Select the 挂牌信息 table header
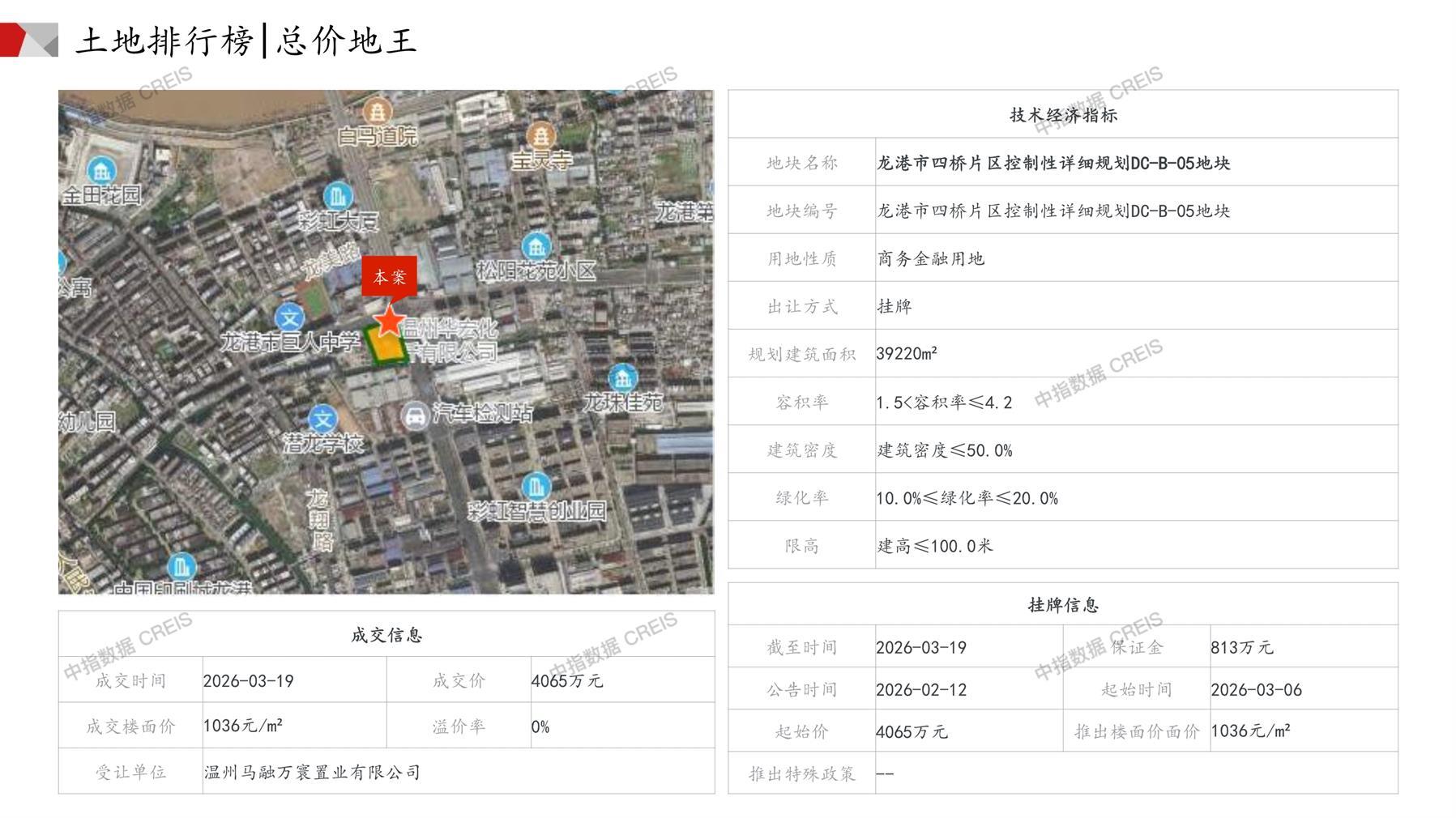The height and width of the screenshot is (818, 1456). [x=1062, y=605]
